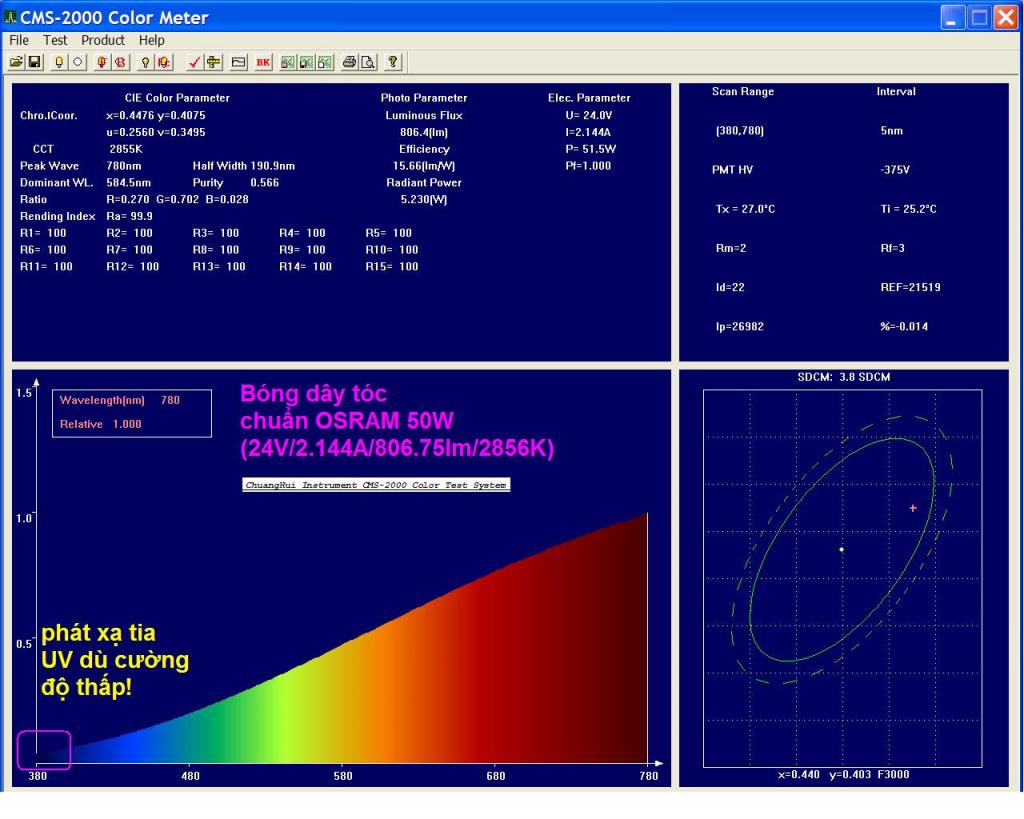Click the Help question mark icon

coord(393,62)
